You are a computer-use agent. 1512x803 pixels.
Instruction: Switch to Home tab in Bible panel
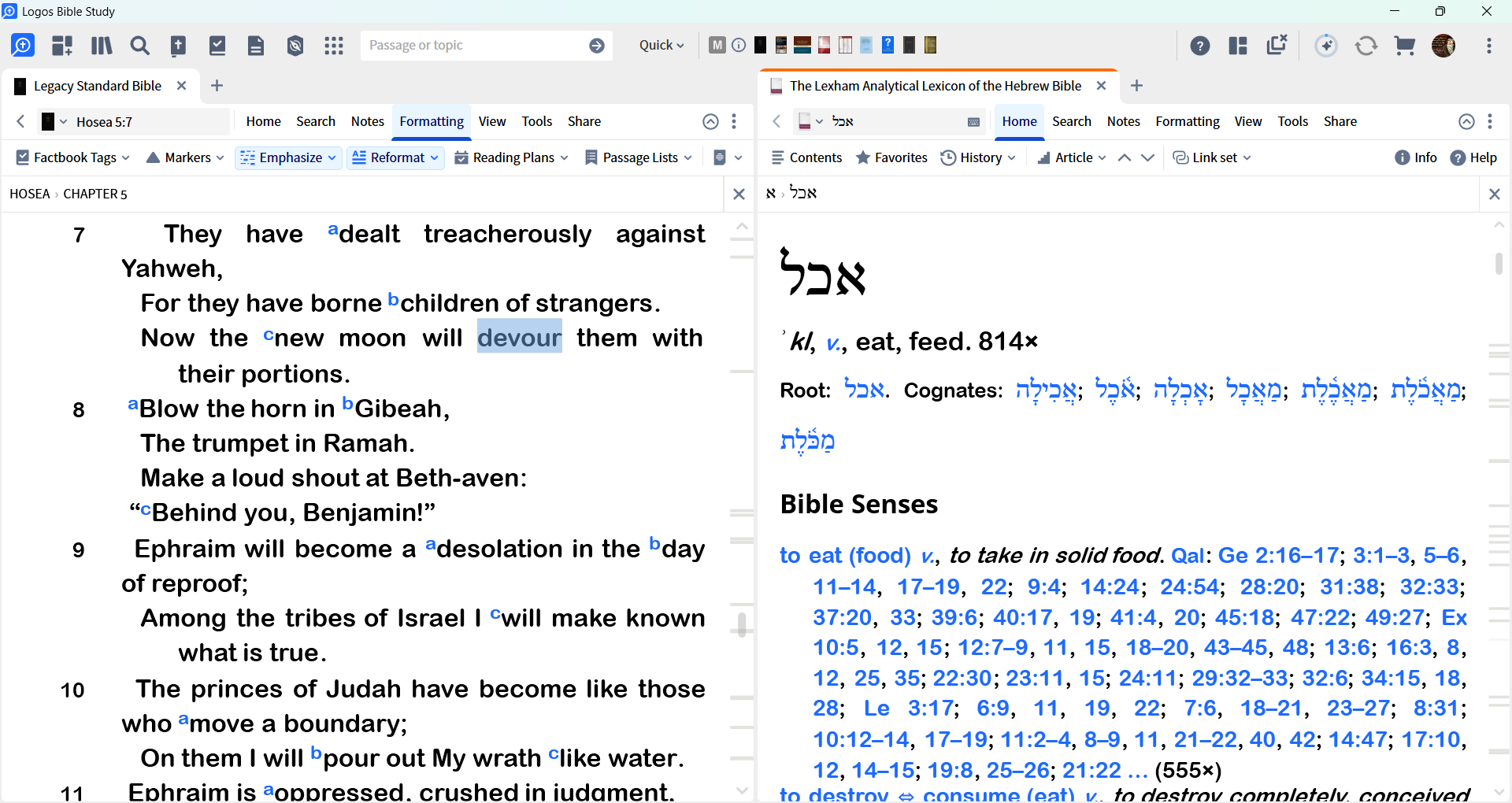coord(263,121)
